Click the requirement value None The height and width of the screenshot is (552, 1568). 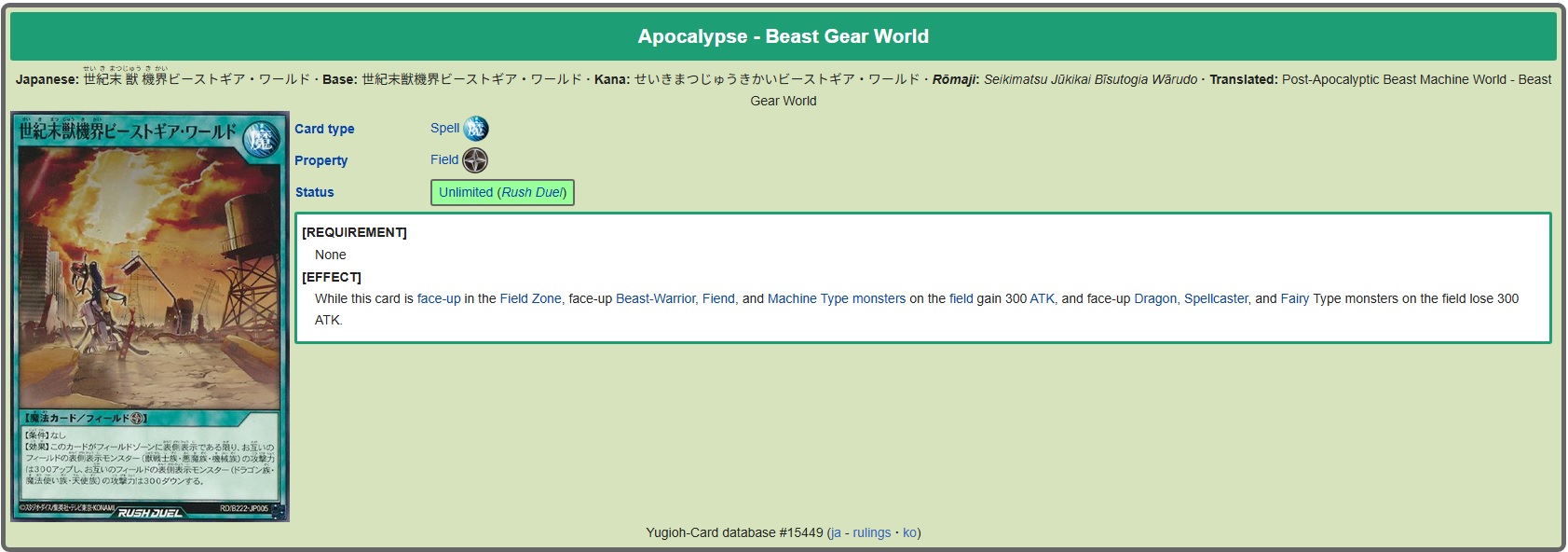tap(330, 255)
